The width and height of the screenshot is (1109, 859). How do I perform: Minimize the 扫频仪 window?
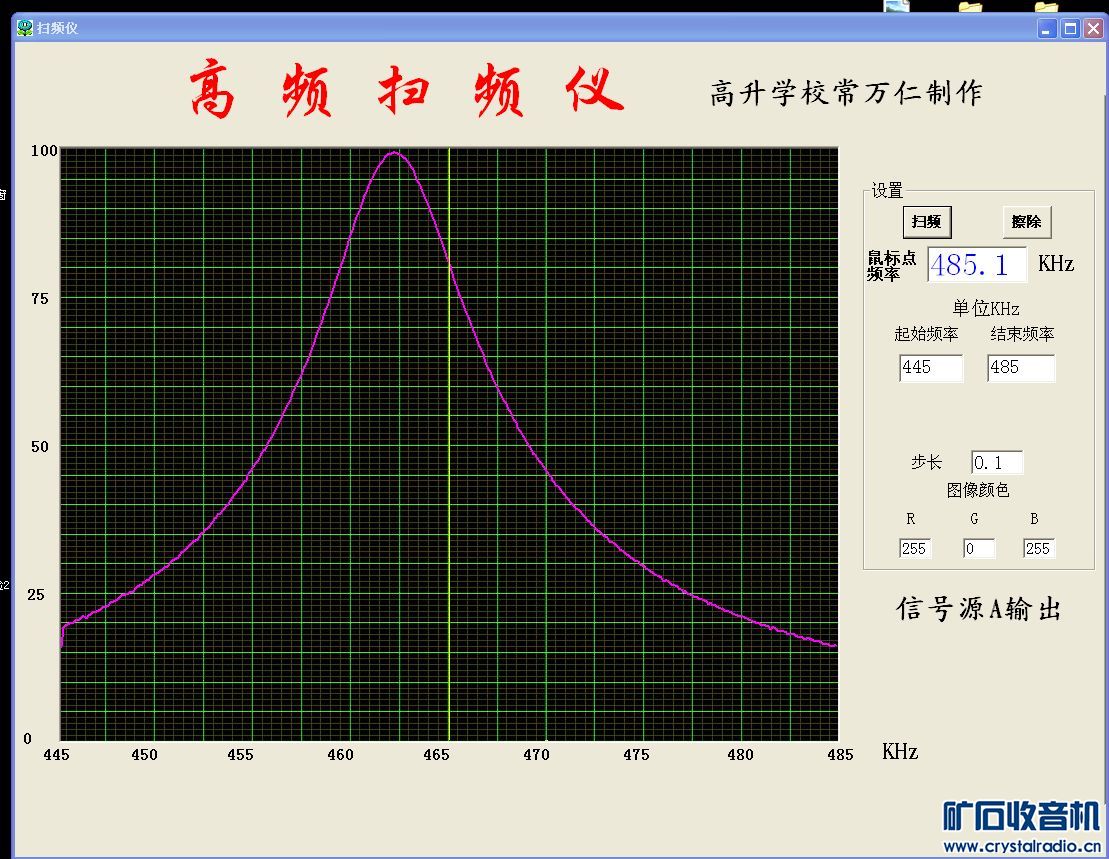coord(1047,29)
